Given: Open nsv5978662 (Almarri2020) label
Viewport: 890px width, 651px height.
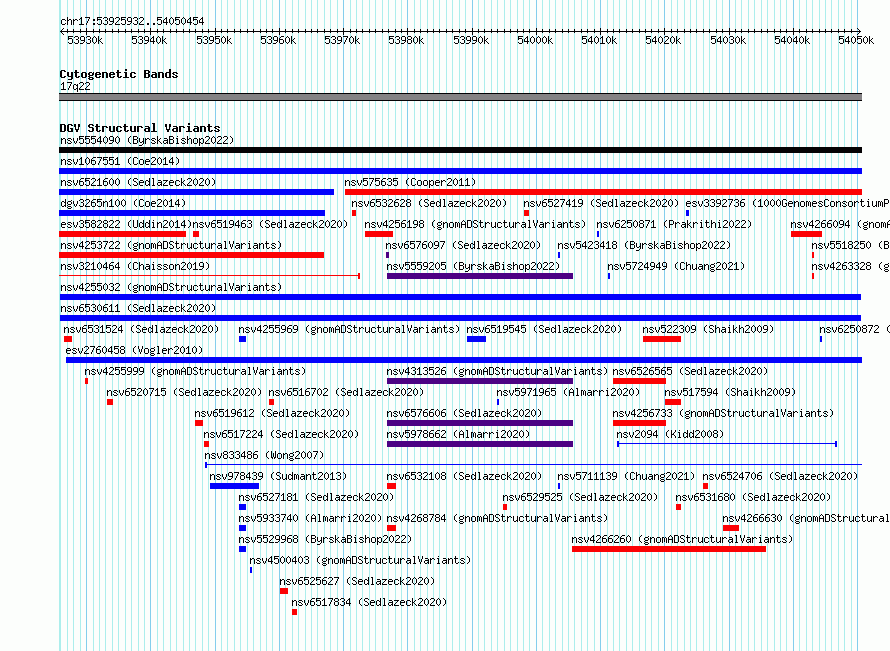Looking at the screenshot, I should 458,434.
